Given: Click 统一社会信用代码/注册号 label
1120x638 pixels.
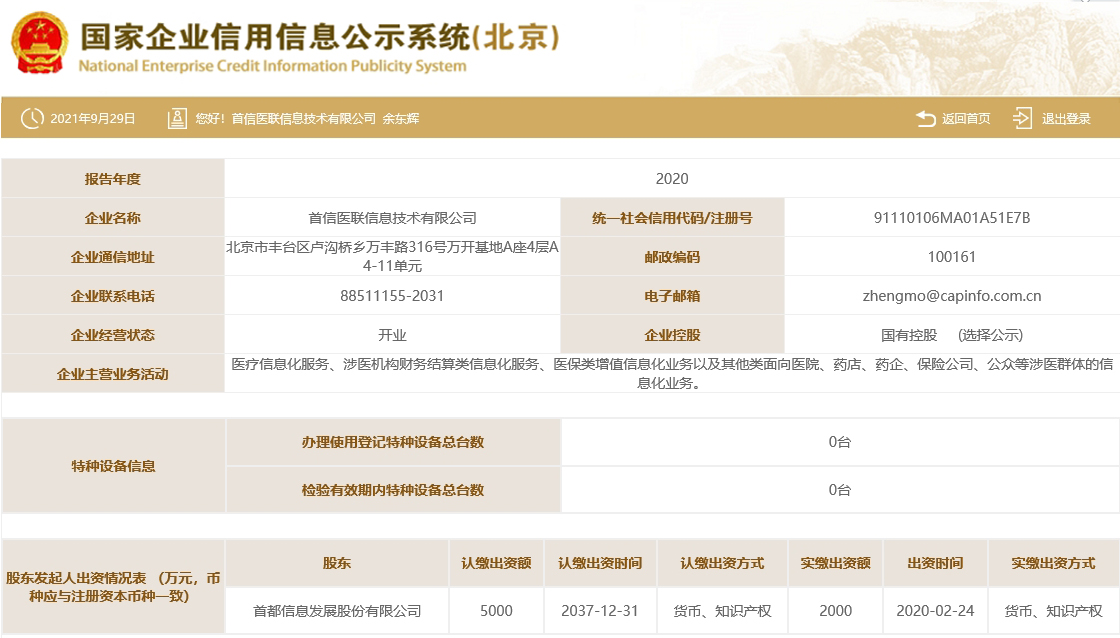Looking at the screenshot, I should pyautogui.click(x=672, y=218).
